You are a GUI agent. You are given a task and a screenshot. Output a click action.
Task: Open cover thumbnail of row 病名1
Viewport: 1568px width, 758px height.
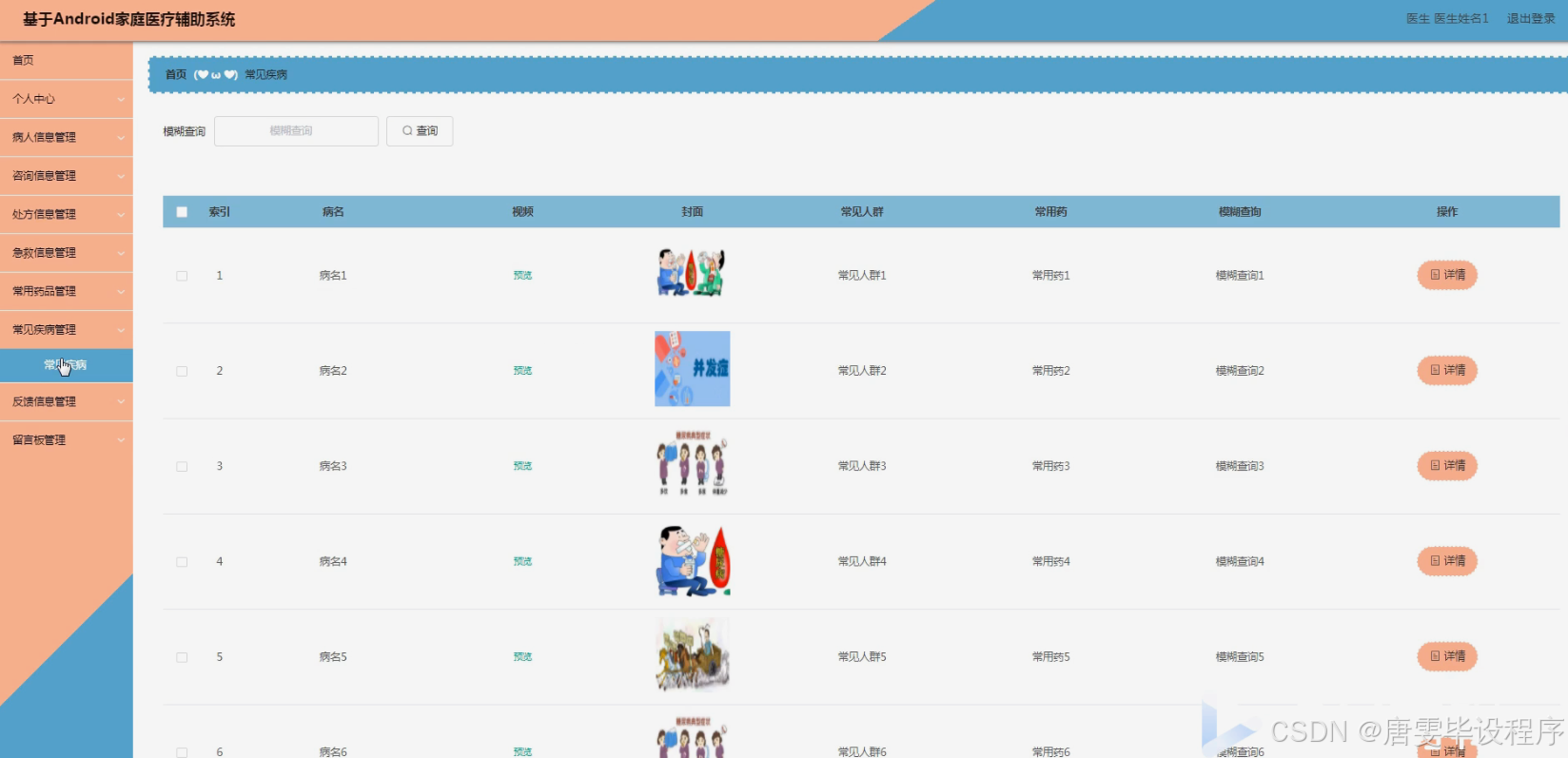[692, 273]
